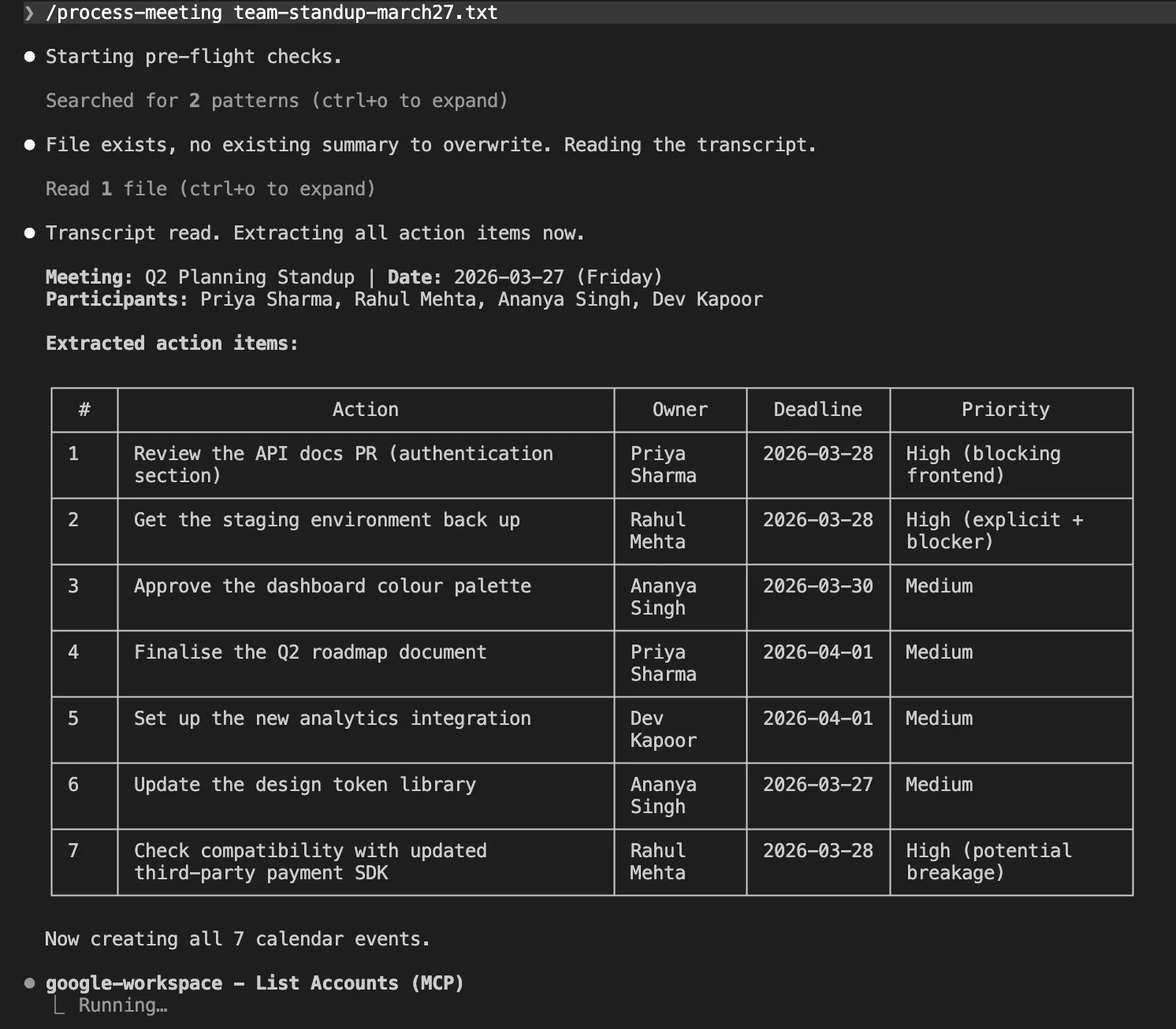Click the bullet next to the "File exists" status
1176x1029 pixels.
coord(30,144)
